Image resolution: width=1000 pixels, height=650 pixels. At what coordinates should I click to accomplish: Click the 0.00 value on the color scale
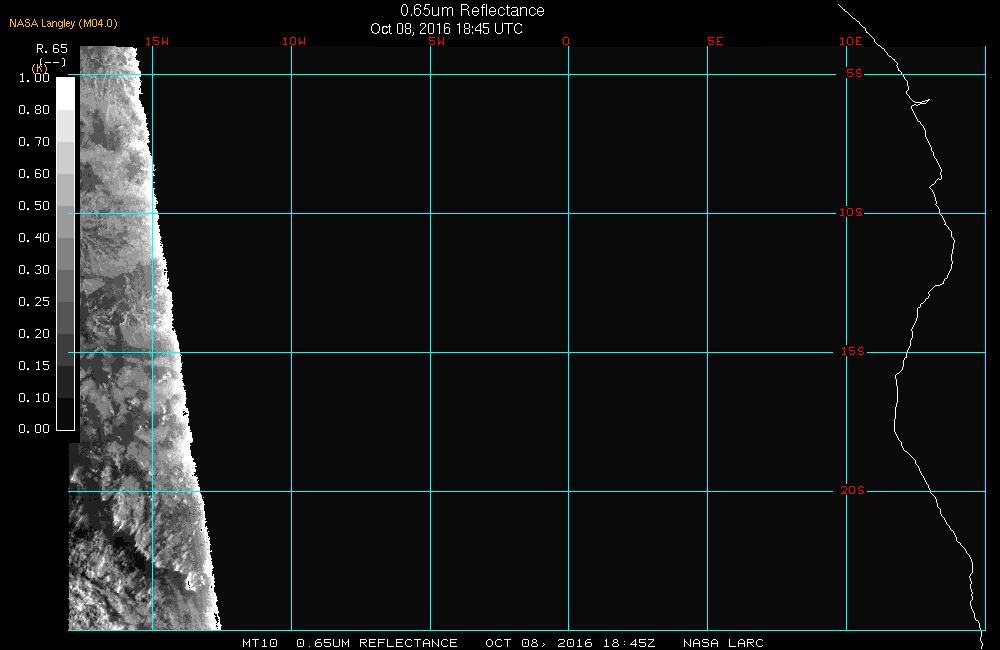[x=34, y=429]
